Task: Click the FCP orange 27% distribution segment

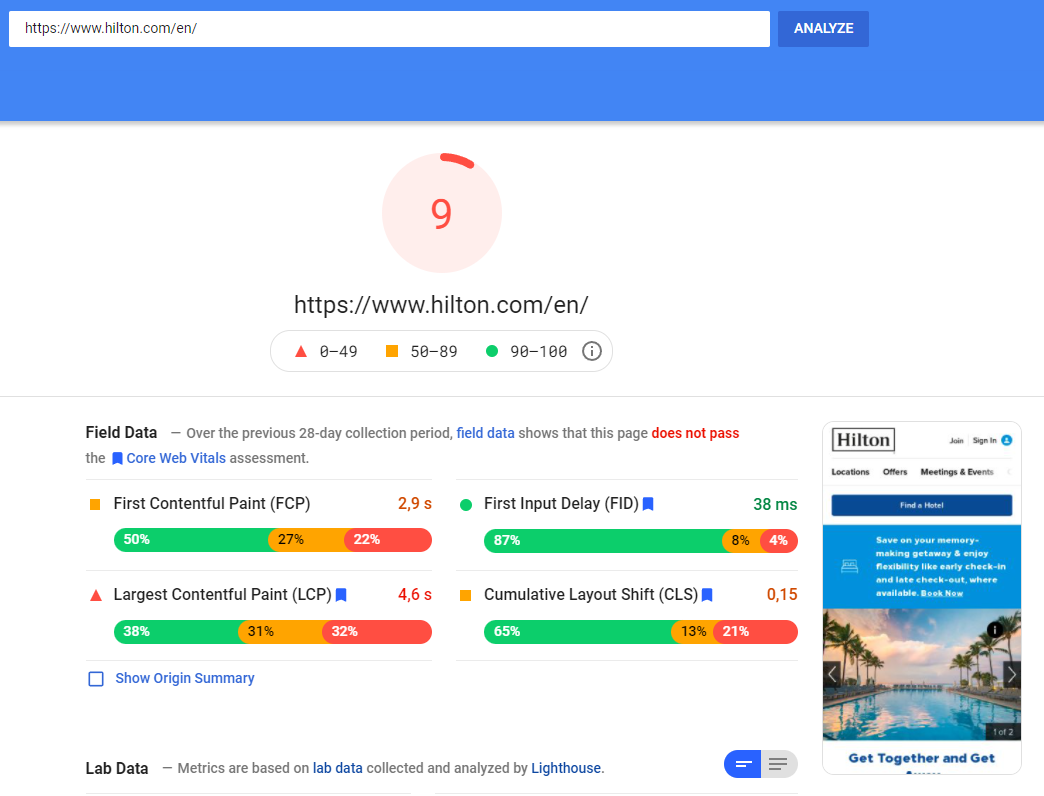Action: (308, 540)
